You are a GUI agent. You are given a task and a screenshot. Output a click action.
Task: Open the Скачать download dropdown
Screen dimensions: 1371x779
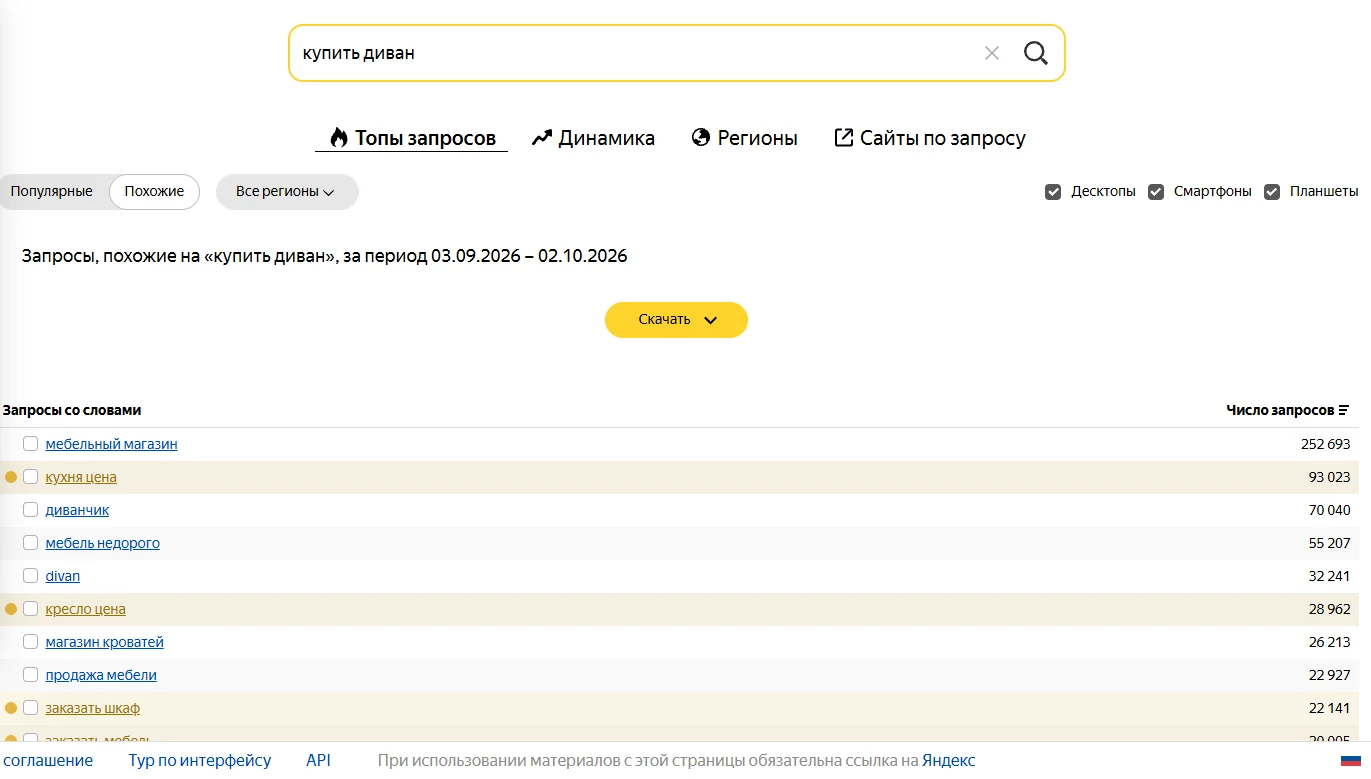[676, 320]
